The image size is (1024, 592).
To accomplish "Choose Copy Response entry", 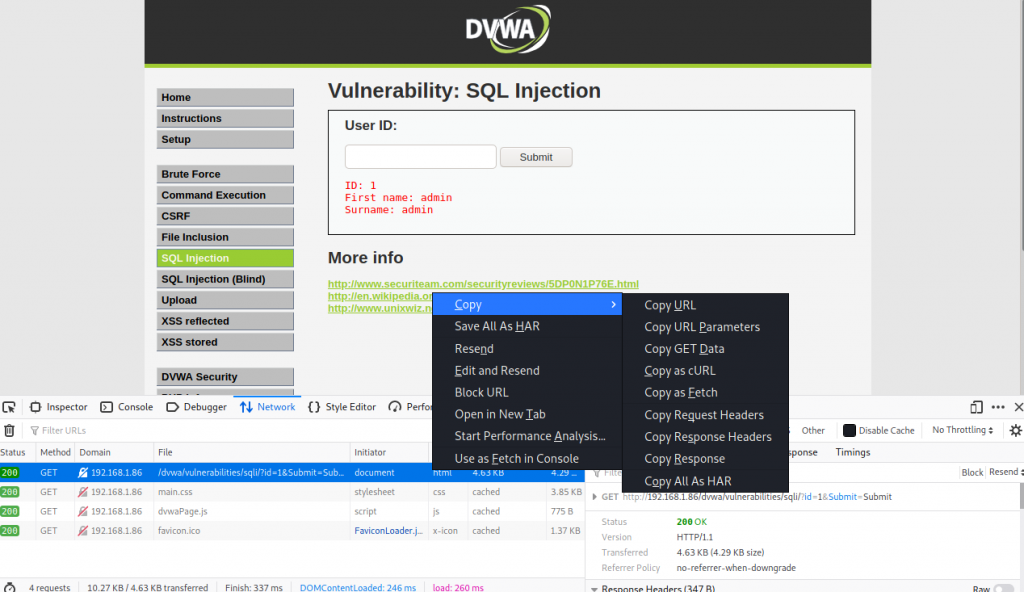I will point(705,459).
